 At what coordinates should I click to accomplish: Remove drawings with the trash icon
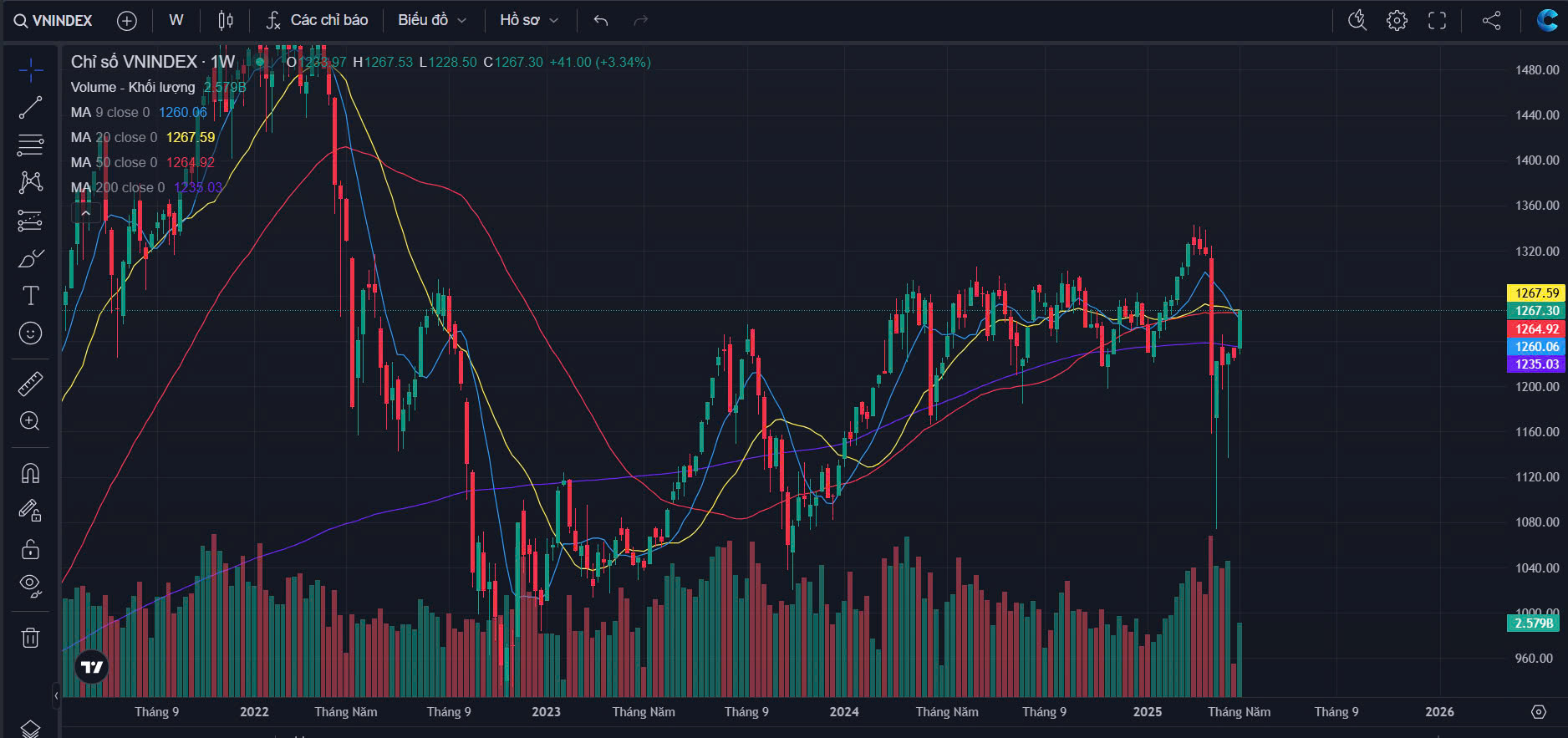coord(31,639)
